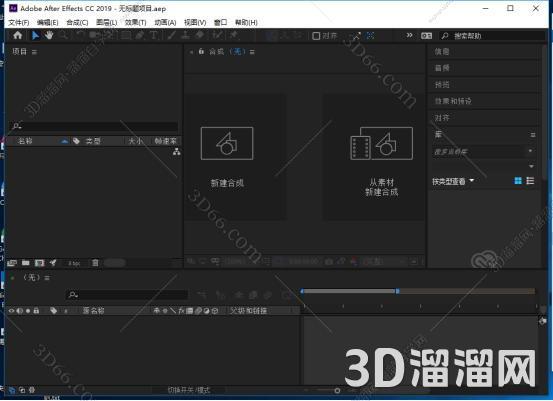
Task: Open the project flowchart view icon
Action: pyautogui.click(x=177, y=152)
